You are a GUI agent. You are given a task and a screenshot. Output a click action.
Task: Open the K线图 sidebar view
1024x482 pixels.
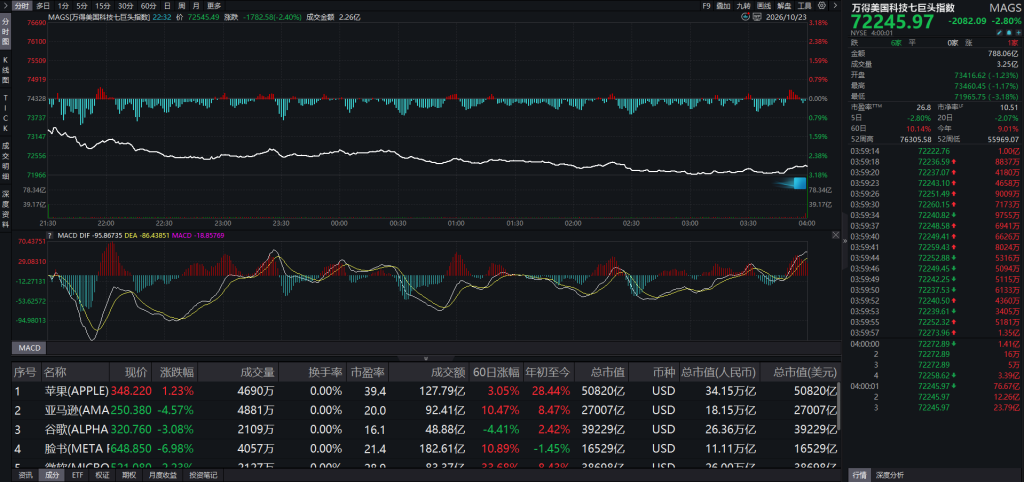5,71
